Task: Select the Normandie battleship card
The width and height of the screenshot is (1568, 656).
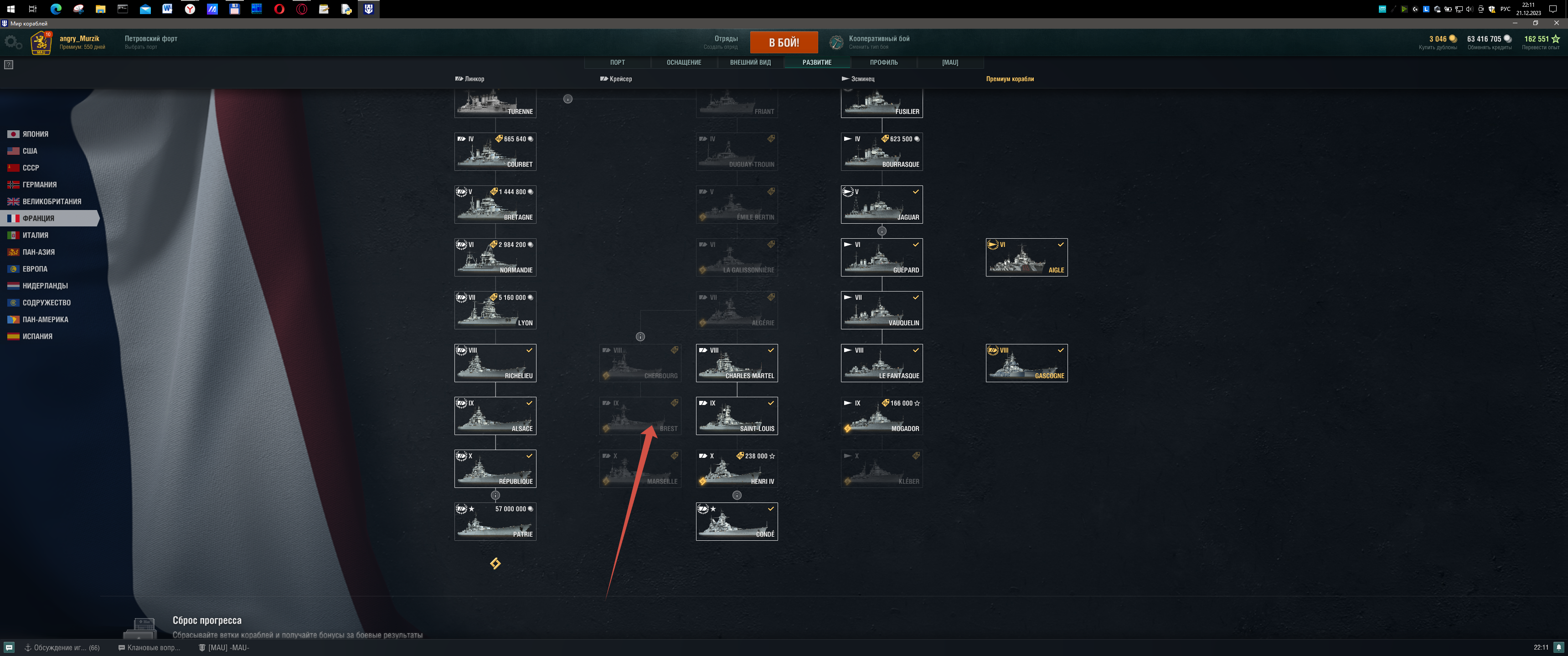Action: 495,257
